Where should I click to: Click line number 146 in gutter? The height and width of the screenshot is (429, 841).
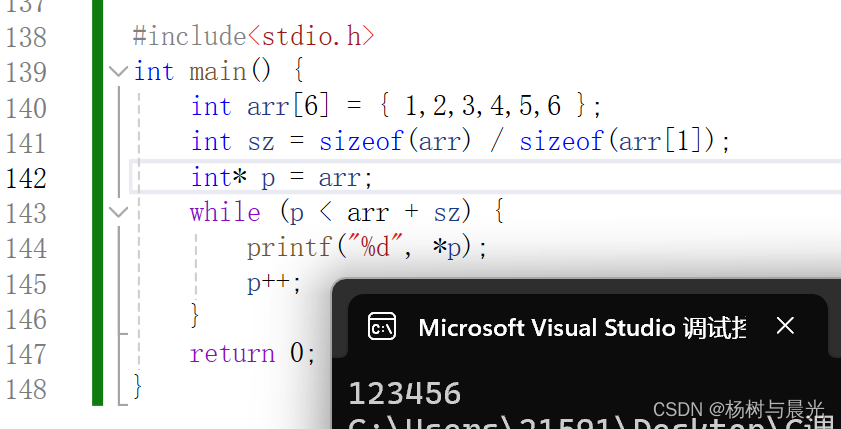26,319
